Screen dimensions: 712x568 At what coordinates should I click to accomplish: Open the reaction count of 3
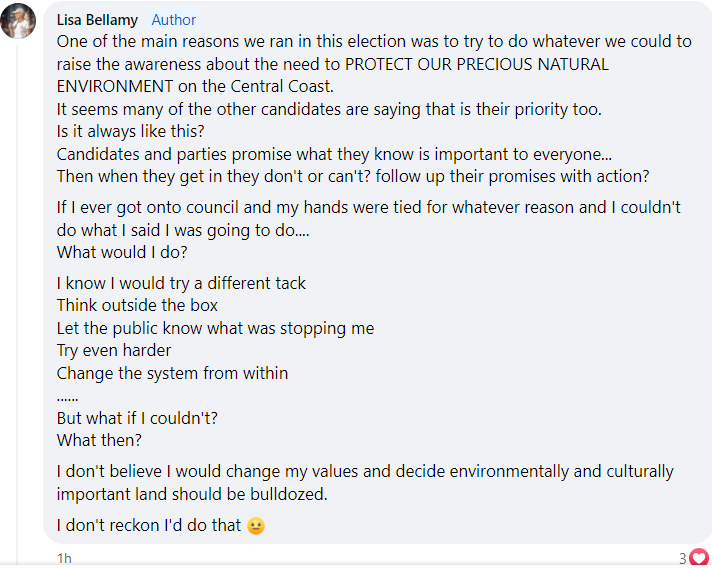682,558
